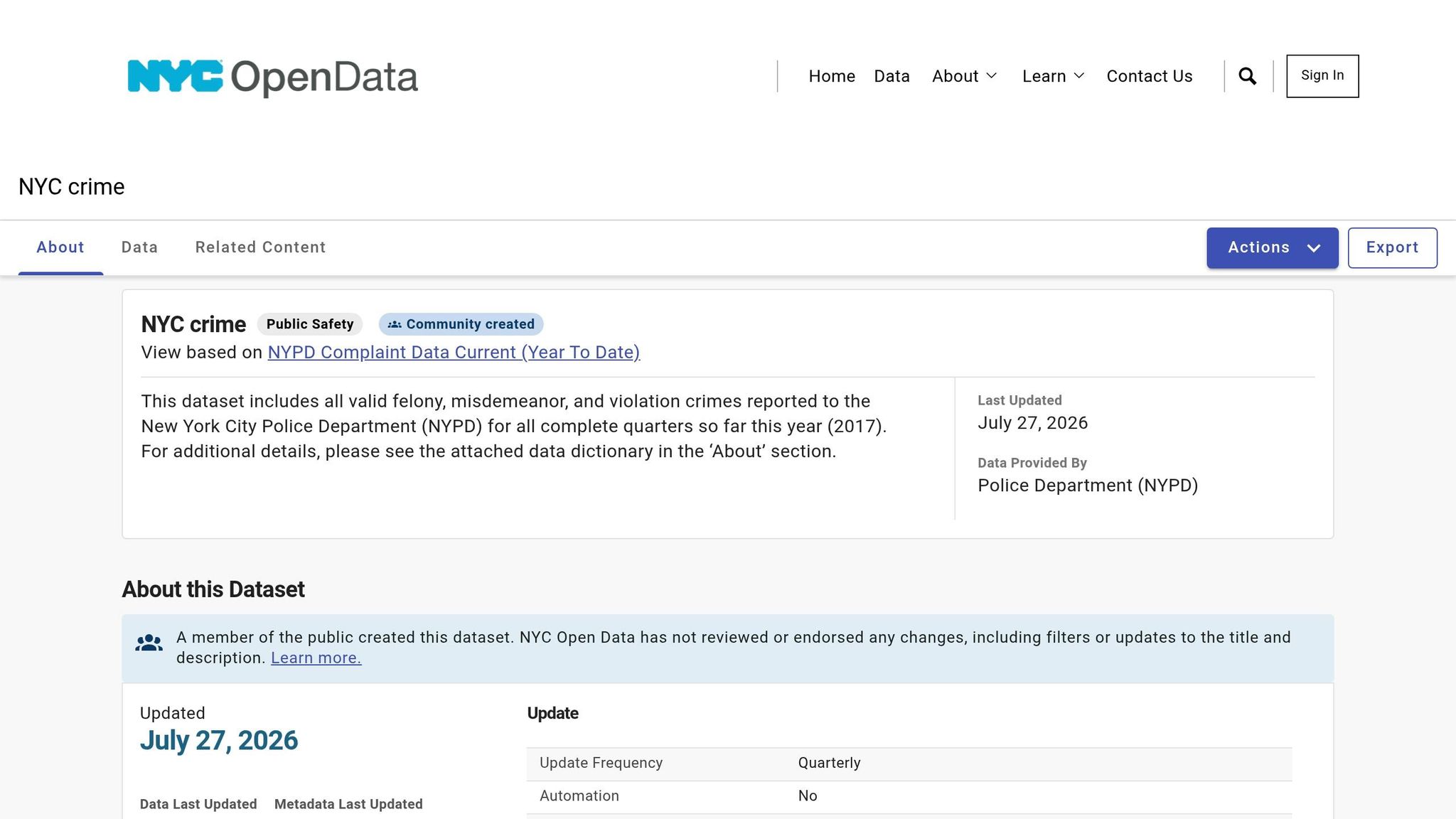Click the community people icon in notice banner
The image size is (1456, 819).
pos(149,643)
